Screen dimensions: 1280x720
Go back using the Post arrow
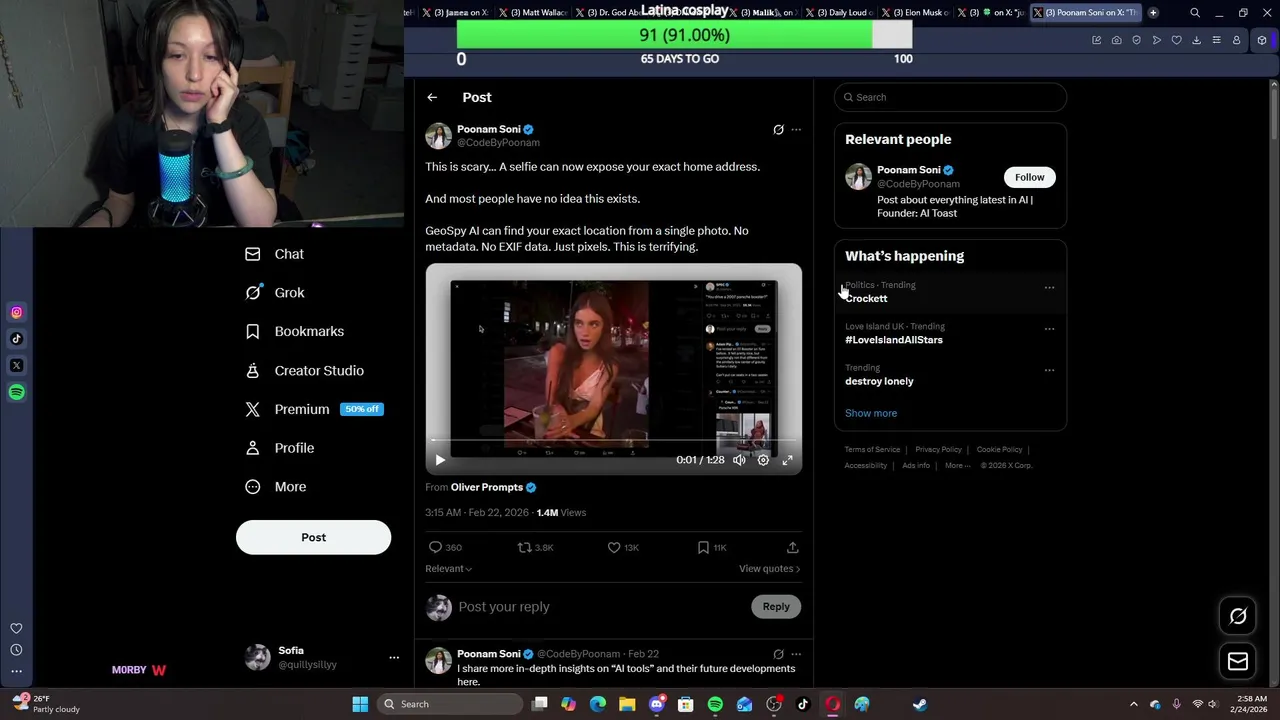coord(432,97)
